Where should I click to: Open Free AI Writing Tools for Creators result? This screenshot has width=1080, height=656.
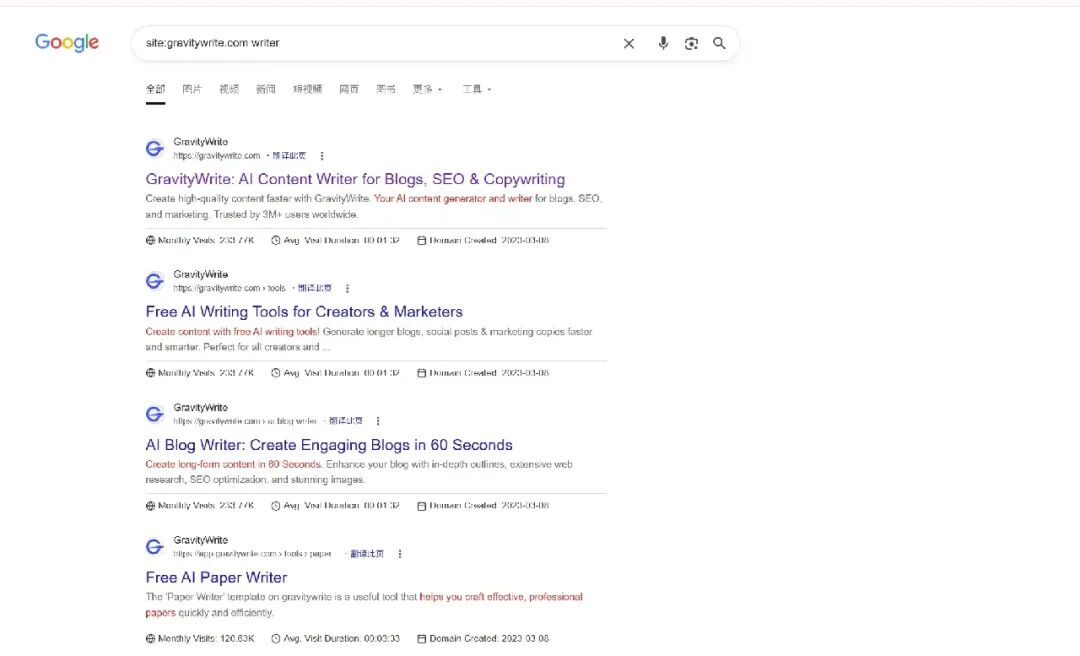pyautogui.click(x=304, y=311)
